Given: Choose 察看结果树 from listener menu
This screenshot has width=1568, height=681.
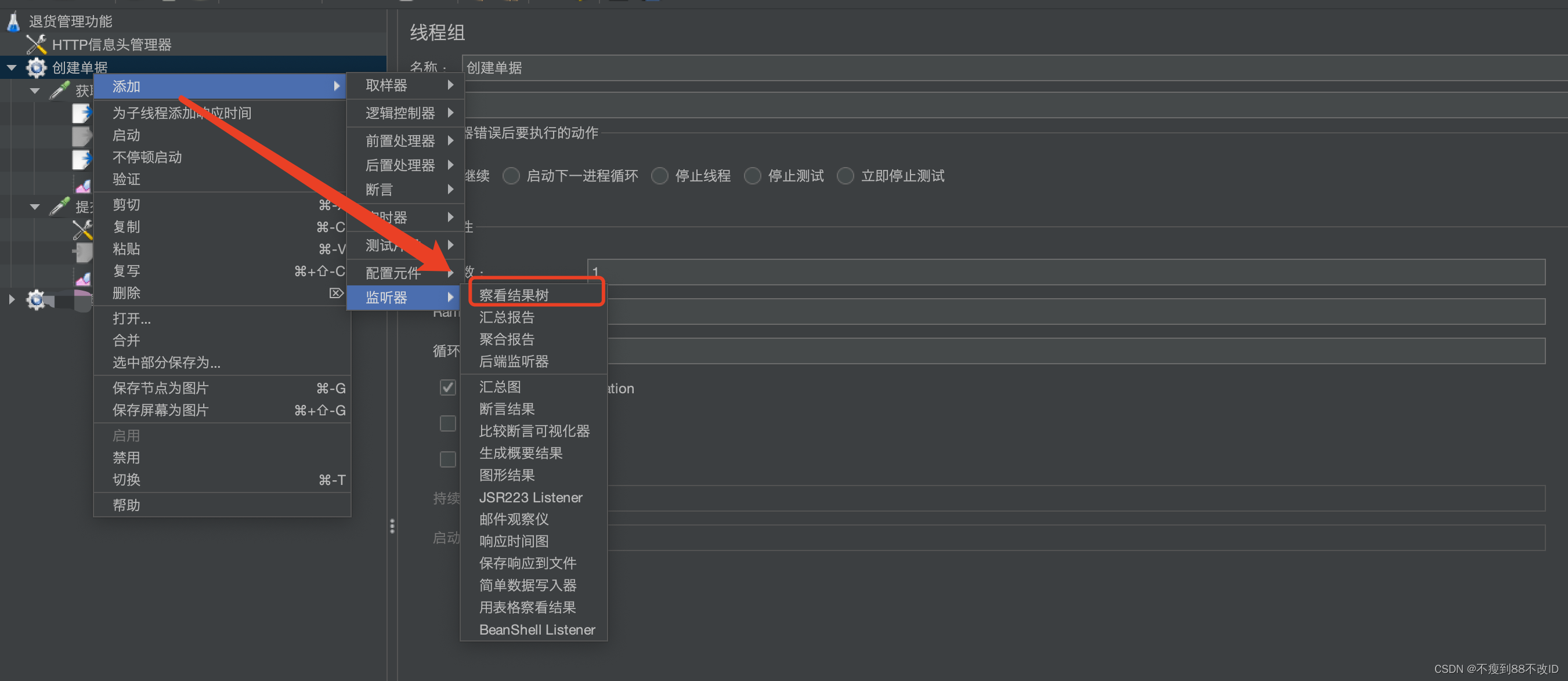Looking at the screenshot, I should click(x=514, y=295).
